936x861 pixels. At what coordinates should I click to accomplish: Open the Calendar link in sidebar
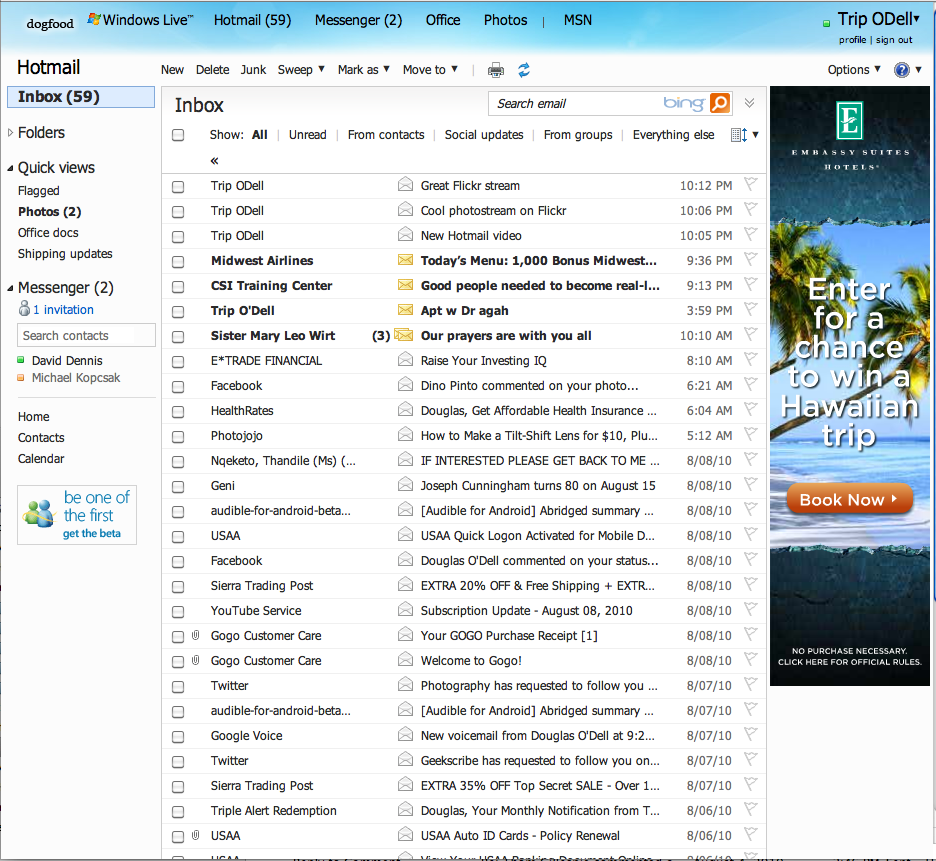(x=41, y=459)
